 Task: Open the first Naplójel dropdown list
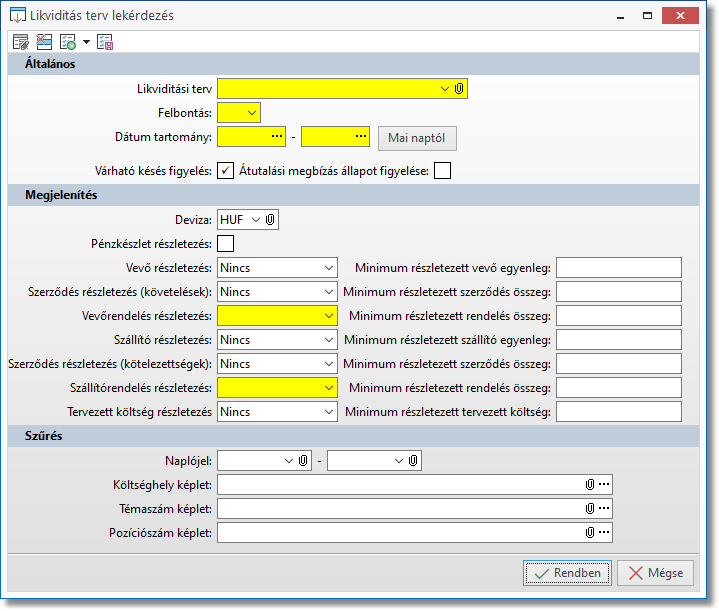click(x=288, y=460)
